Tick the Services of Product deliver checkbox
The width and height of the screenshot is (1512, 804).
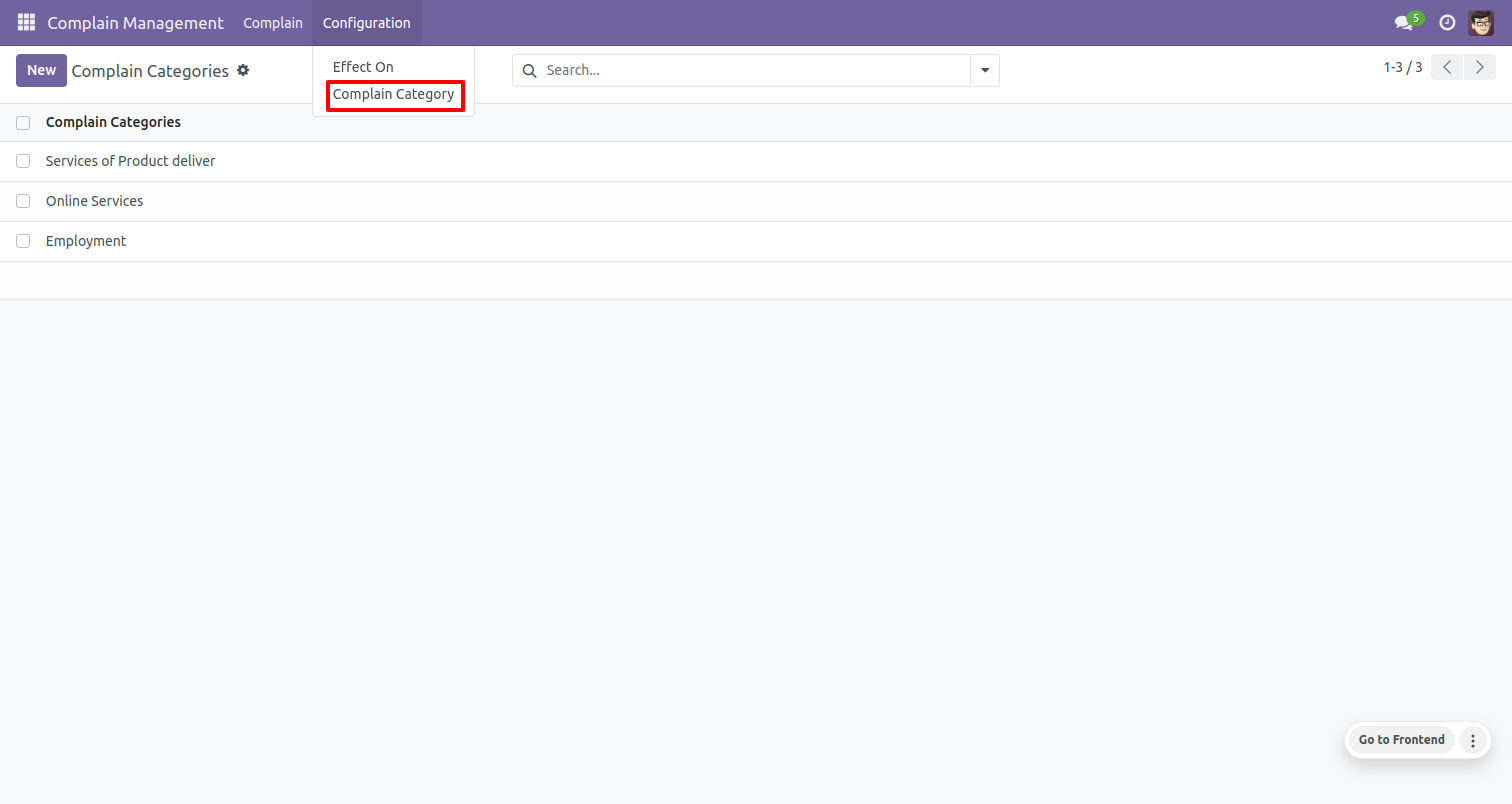(x=23, y=161)
